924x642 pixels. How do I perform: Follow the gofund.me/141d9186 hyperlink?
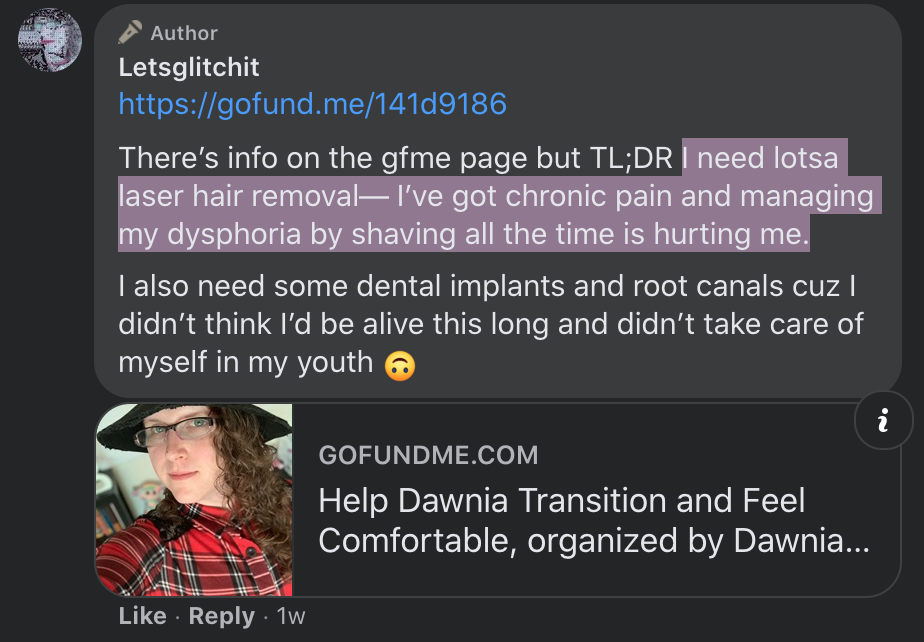[x=312, y=104]
